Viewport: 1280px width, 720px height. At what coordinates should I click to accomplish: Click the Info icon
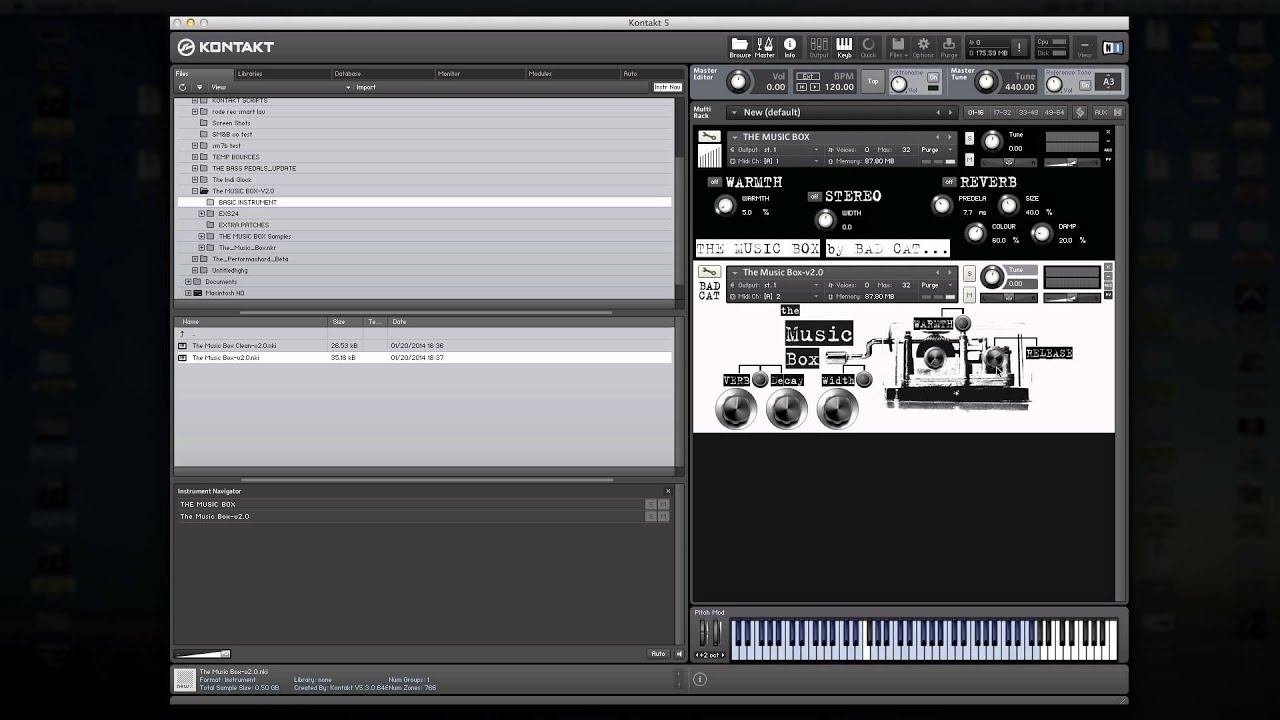[790, 47]
